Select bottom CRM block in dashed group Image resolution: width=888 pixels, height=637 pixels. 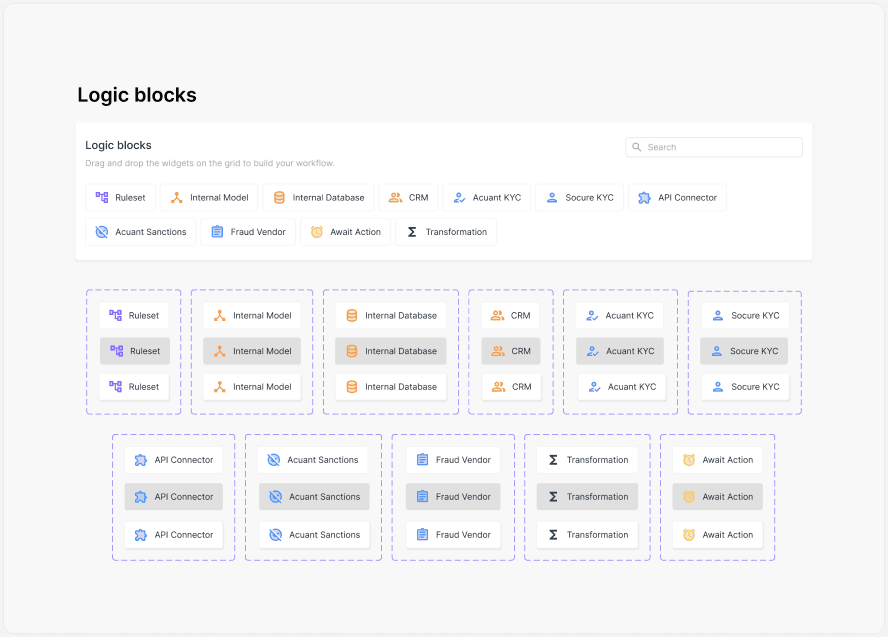[x=511, y=387]
